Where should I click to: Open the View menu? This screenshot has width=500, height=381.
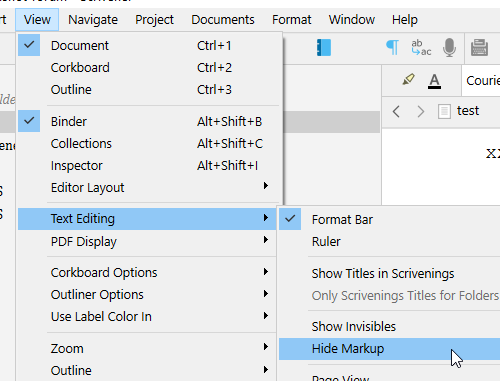coord(37,20)
